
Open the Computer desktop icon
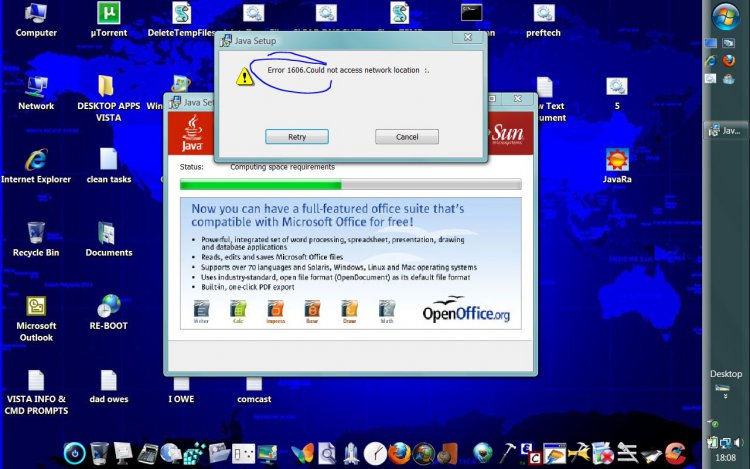(x=36, y=20)
